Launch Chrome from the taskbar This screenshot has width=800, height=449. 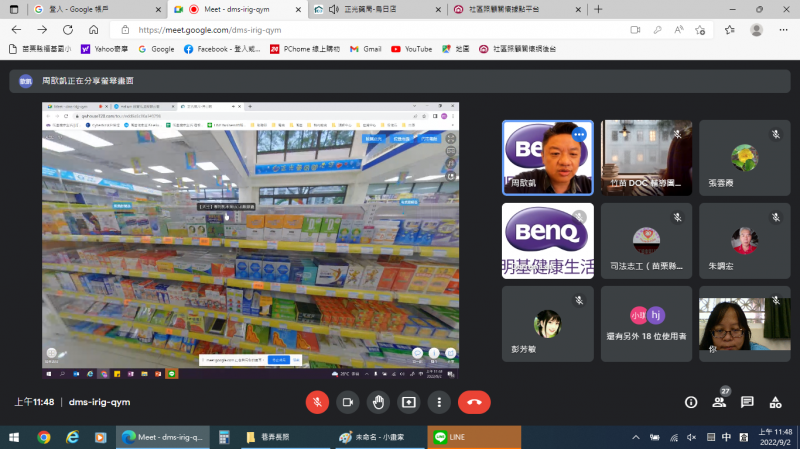[44, 437]
